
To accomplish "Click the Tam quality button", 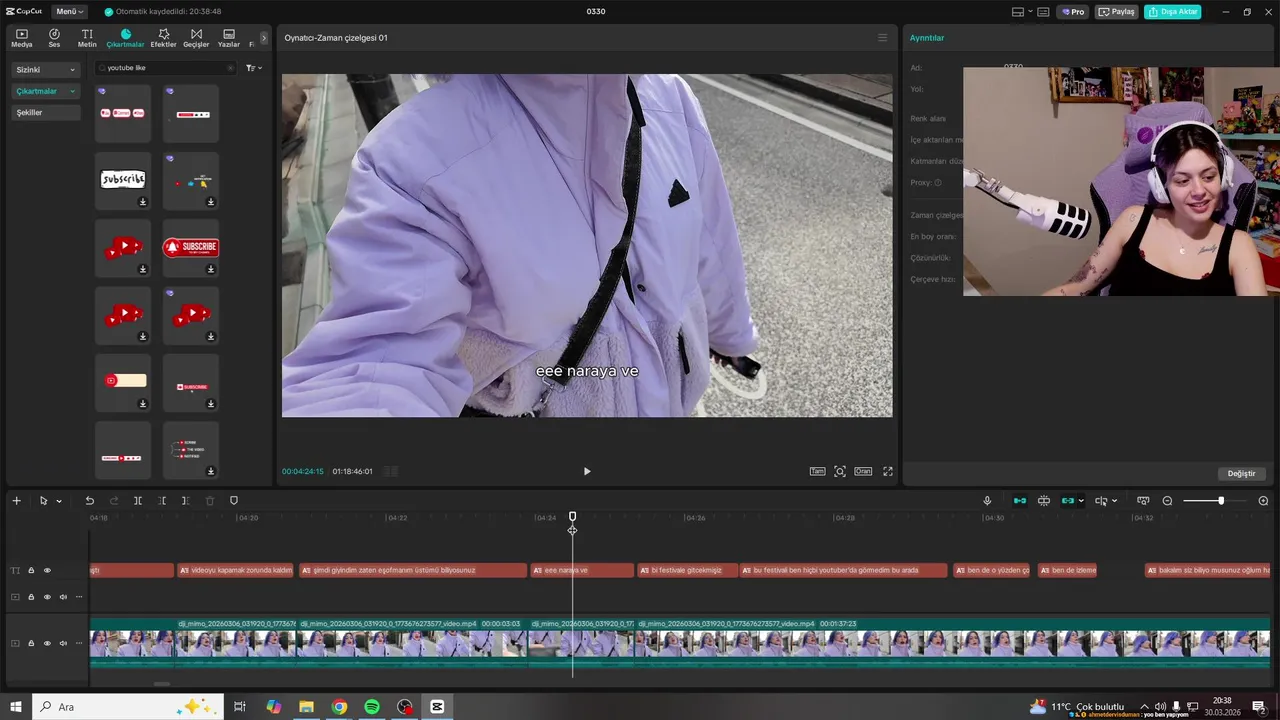I will tap(817, 471).
